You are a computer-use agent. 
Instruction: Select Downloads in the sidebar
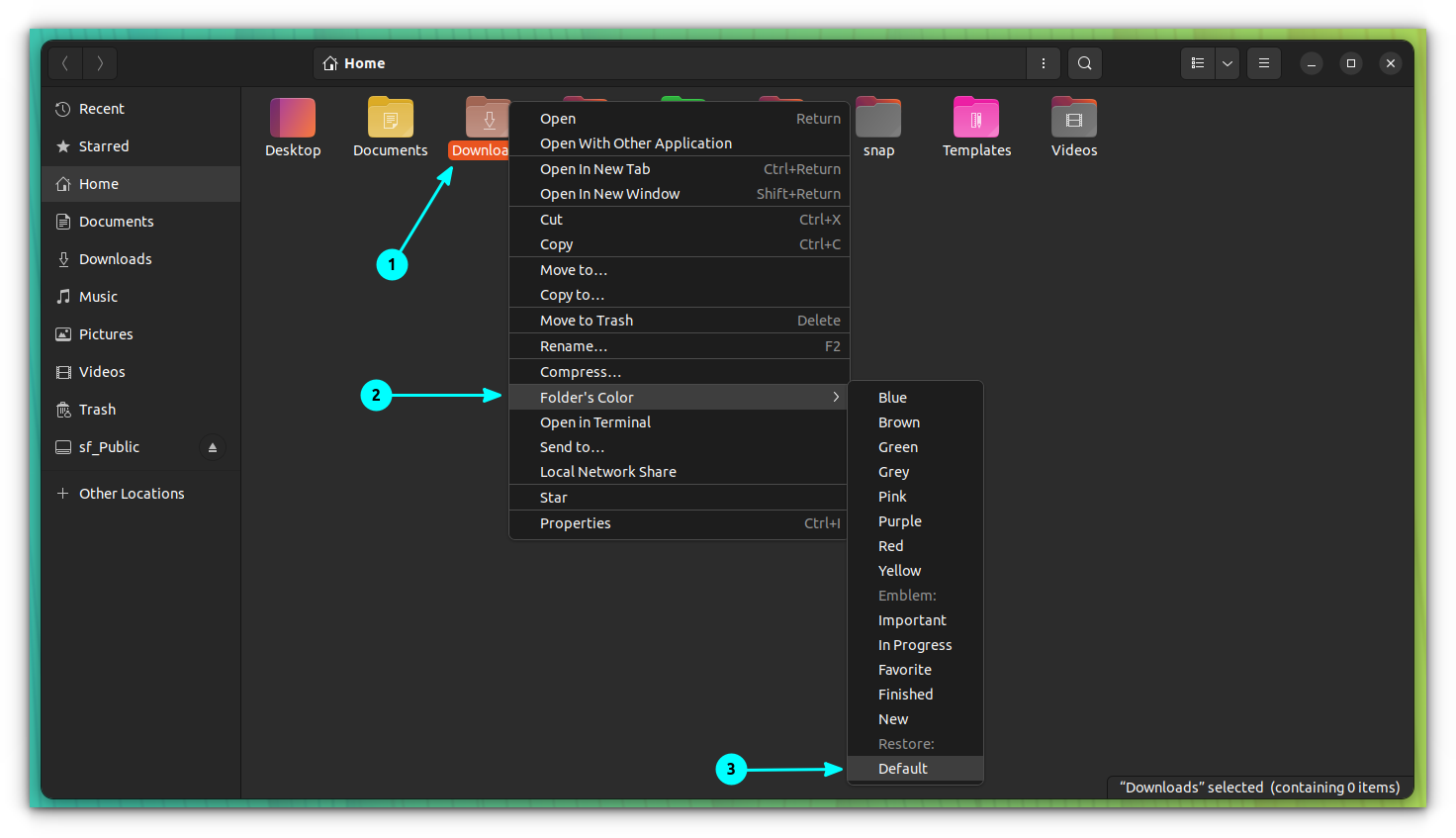(113, 258)
